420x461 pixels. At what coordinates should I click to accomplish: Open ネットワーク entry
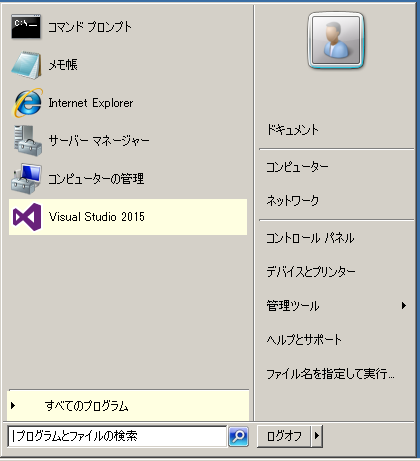click(293, 201)
